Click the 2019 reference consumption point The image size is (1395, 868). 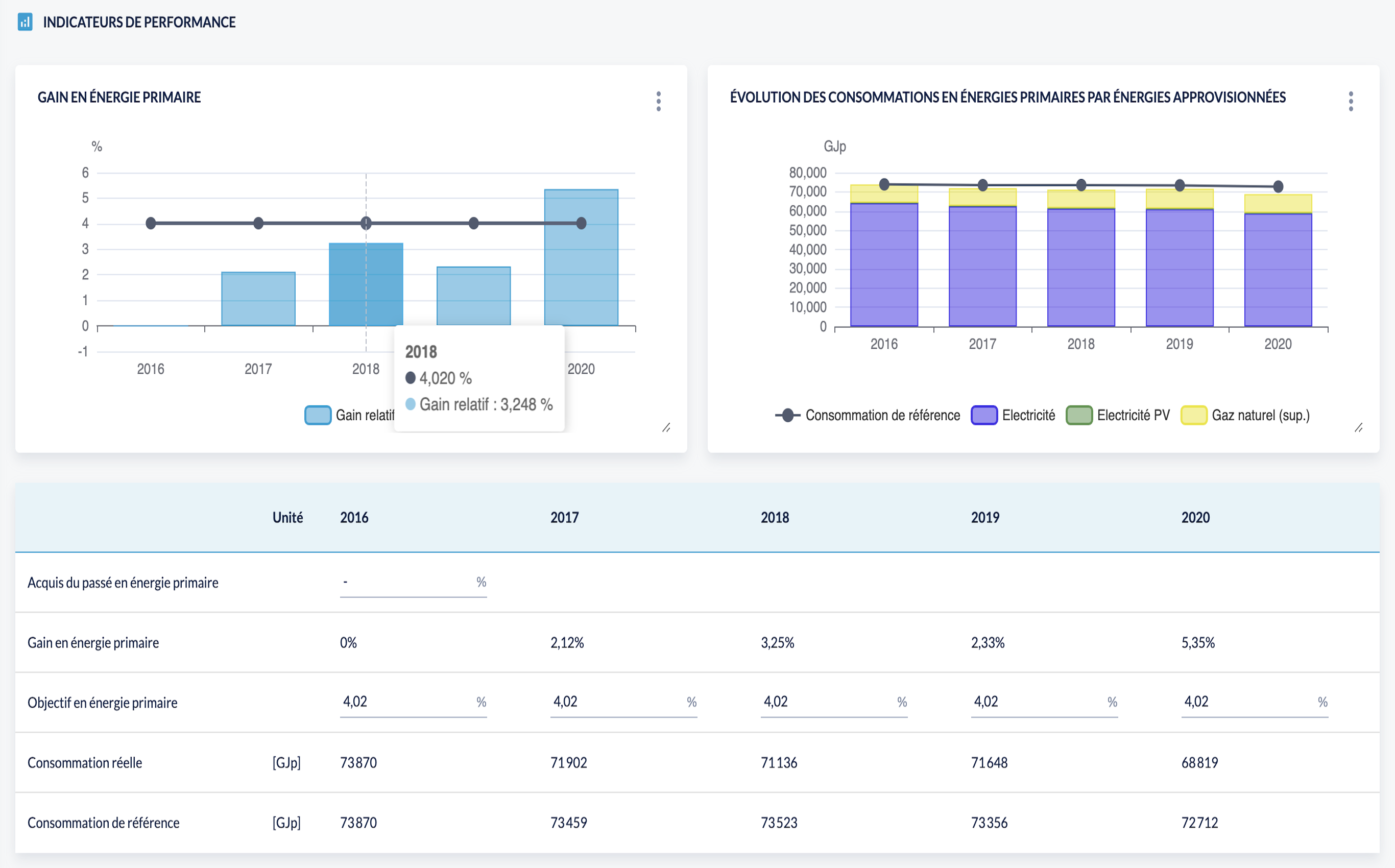1180,185
